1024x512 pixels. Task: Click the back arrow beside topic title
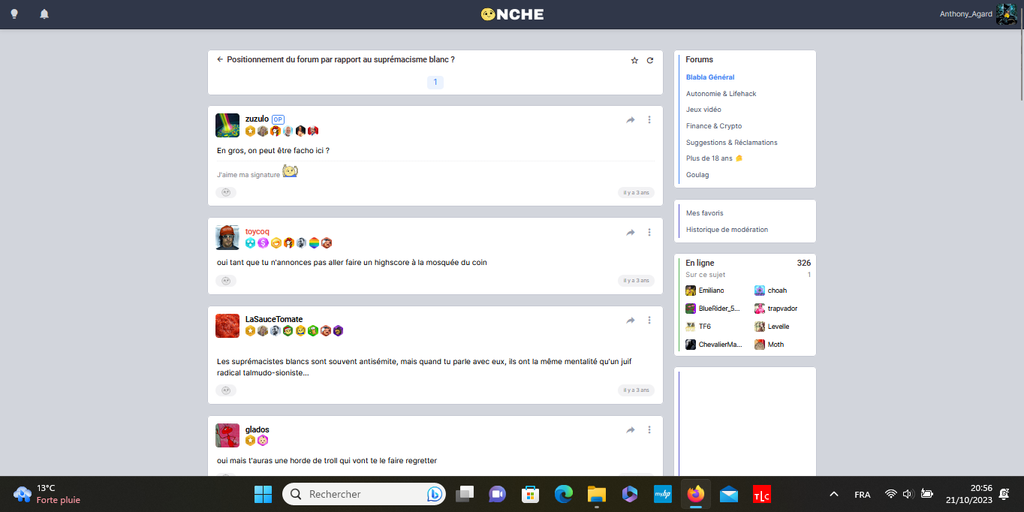[220, 60]
